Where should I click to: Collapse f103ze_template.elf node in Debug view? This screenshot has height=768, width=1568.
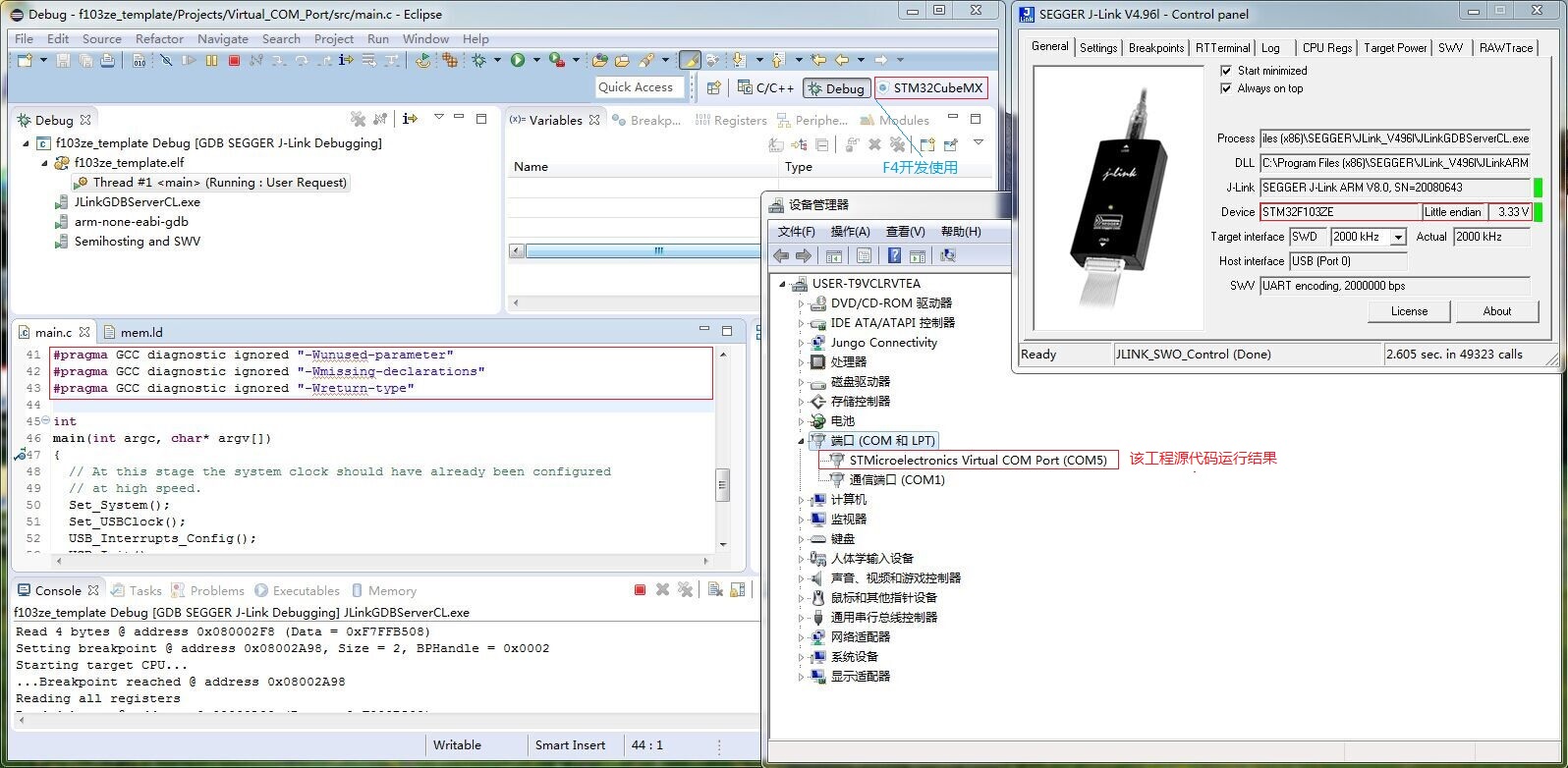click(x=44, y=163)
